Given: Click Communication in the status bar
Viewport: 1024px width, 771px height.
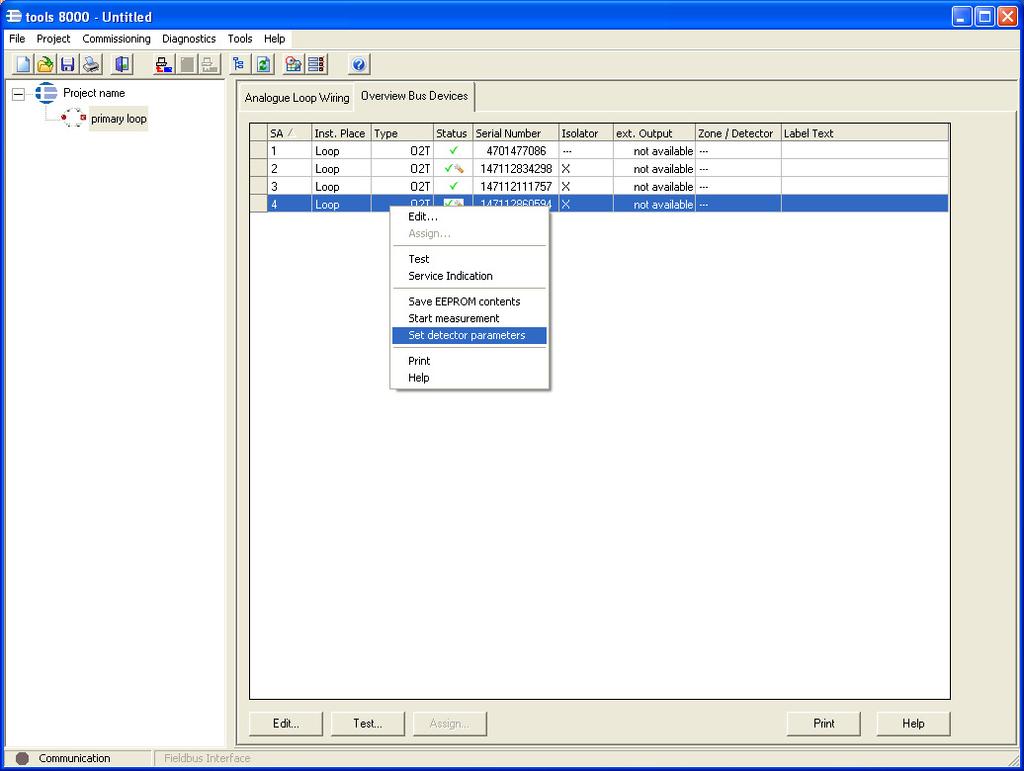Looking at the screenshot, I should pos(74,758).
